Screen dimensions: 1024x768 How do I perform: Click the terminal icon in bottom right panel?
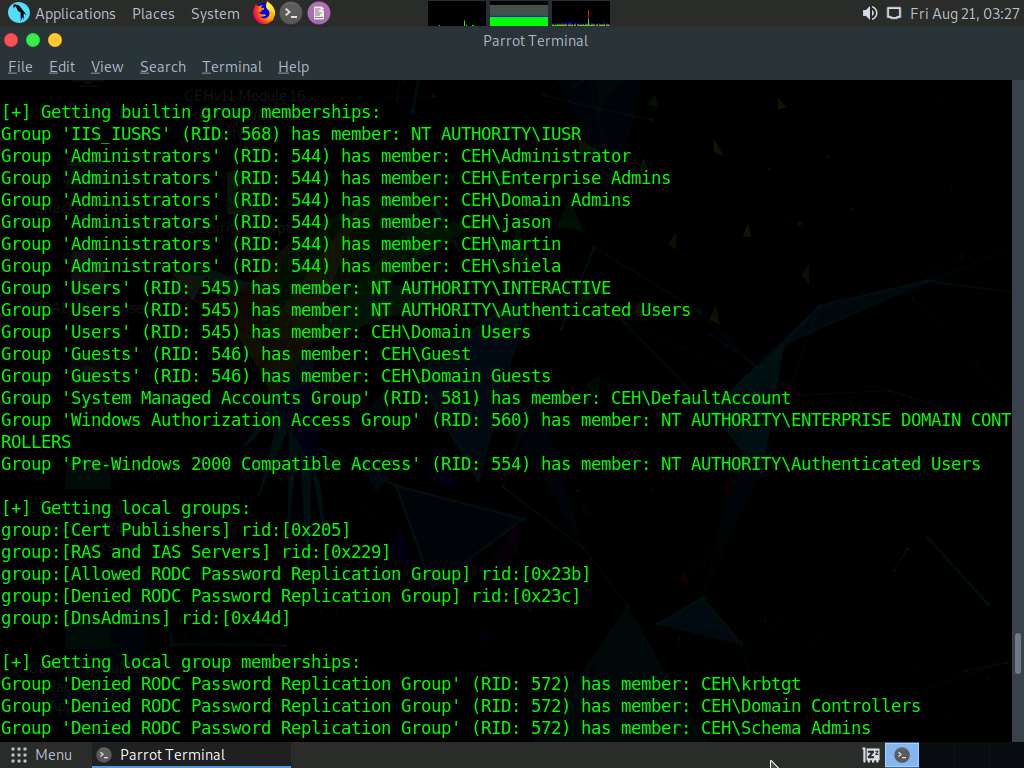coord(902,756)
